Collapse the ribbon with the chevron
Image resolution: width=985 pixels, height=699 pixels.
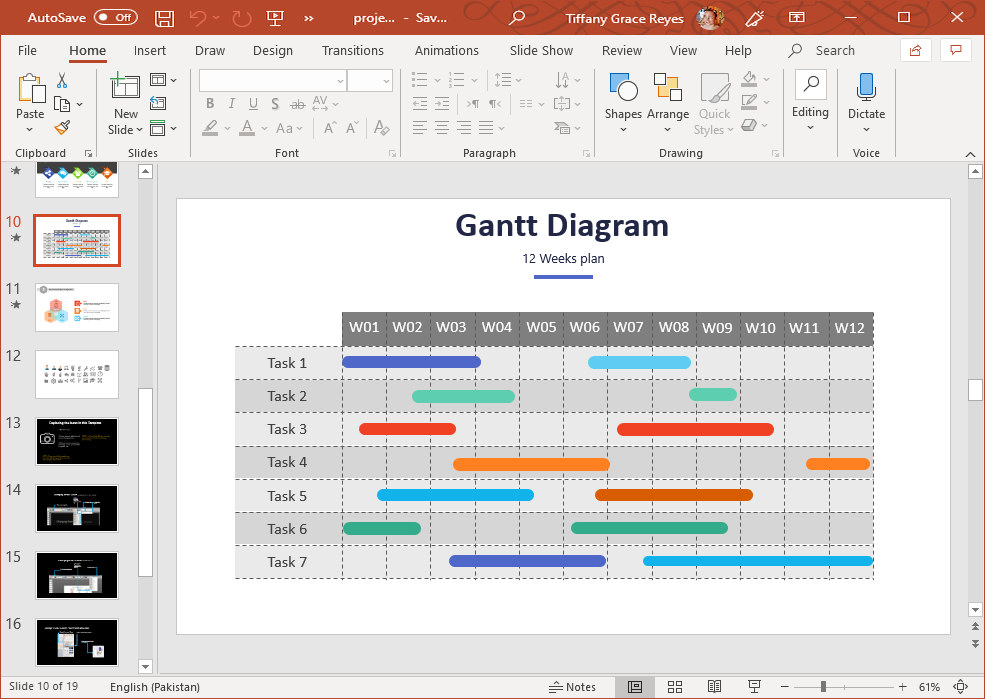point(969,153)
